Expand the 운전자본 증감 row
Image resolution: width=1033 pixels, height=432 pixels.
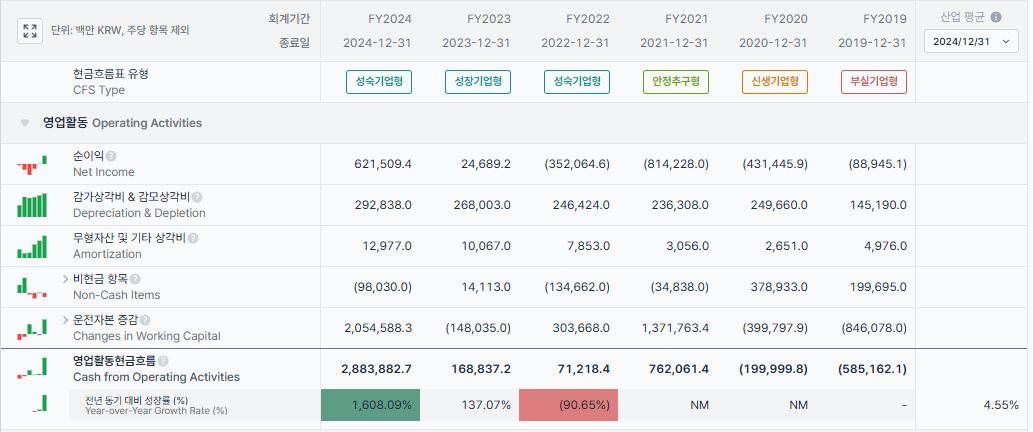pyautogui.click(x=66, y=320)
